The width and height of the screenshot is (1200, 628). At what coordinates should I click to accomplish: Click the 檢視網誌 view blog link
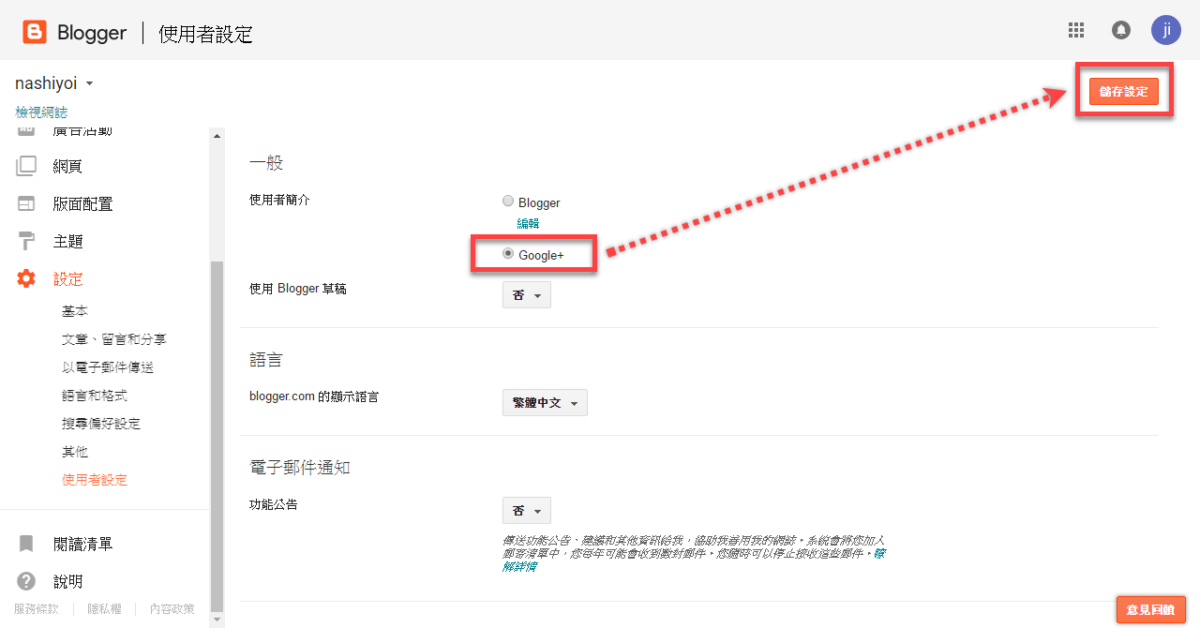41,113
